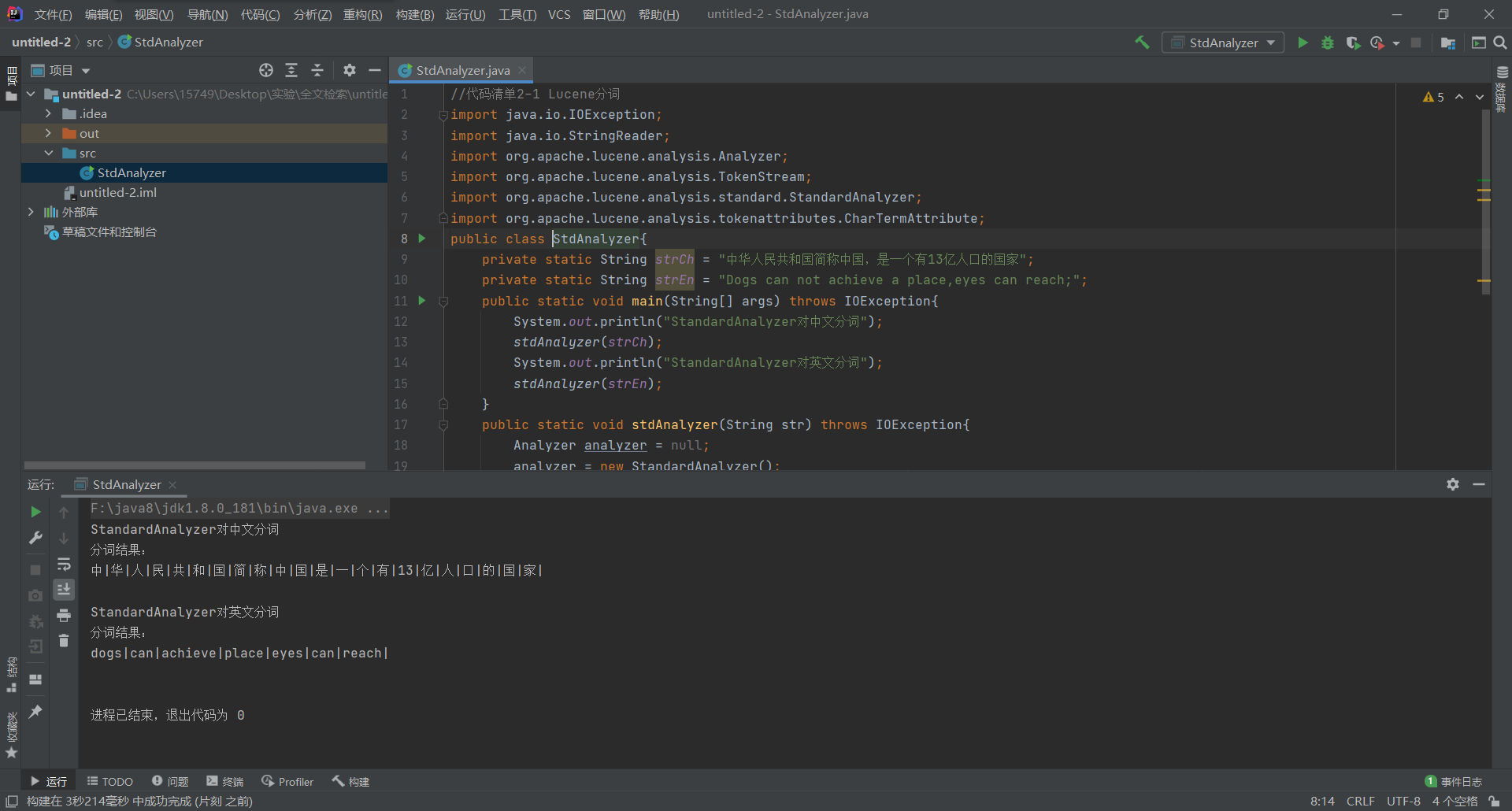Image resolution: width=1512 pixels, height=811 pixels.
Task: Expand the .idea folder
Action: click(x=48, y=113)
